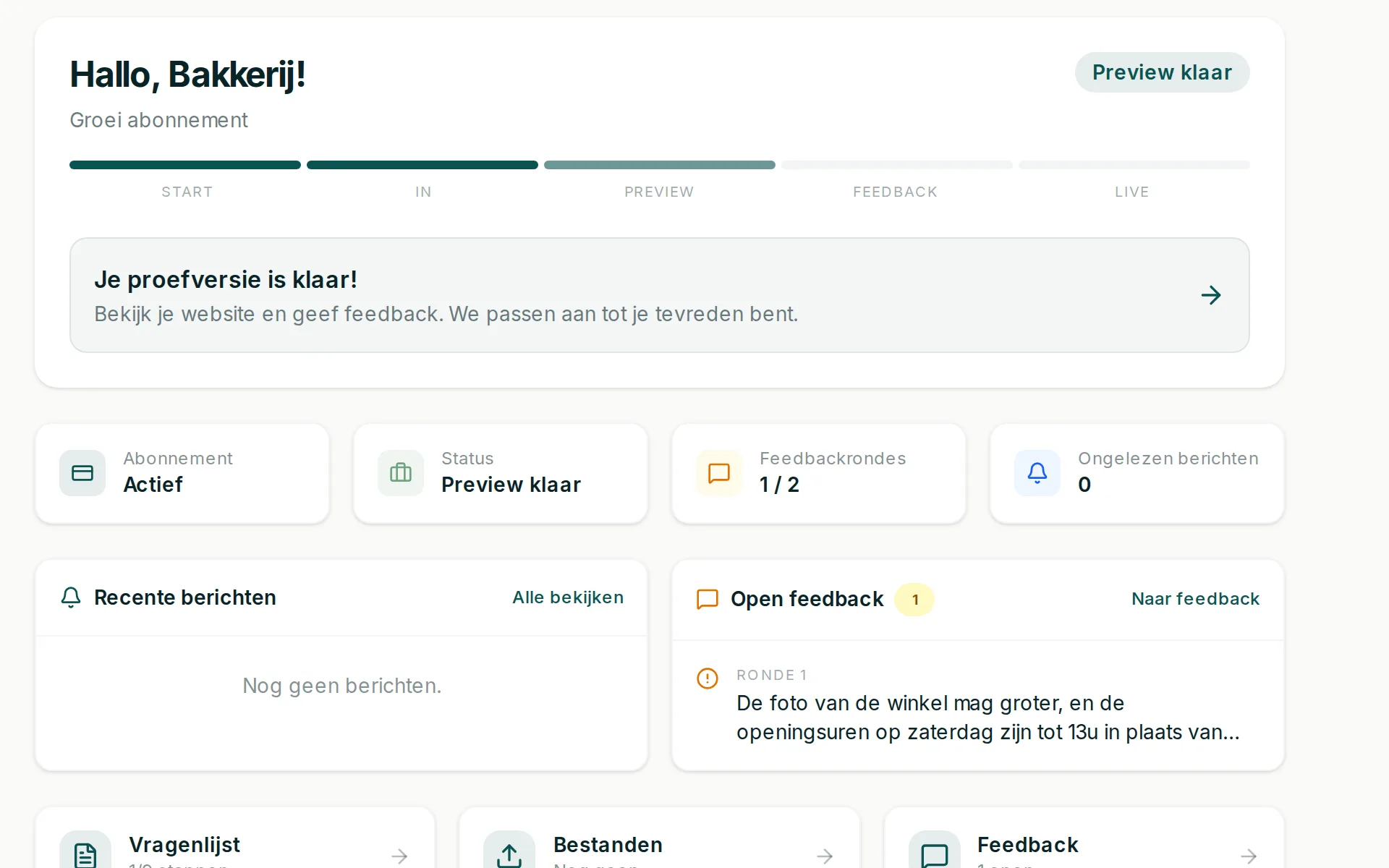Click the arrow in the proefversie banner
This screenshot has height=868, width=1389.
(x=1211, y=295)
